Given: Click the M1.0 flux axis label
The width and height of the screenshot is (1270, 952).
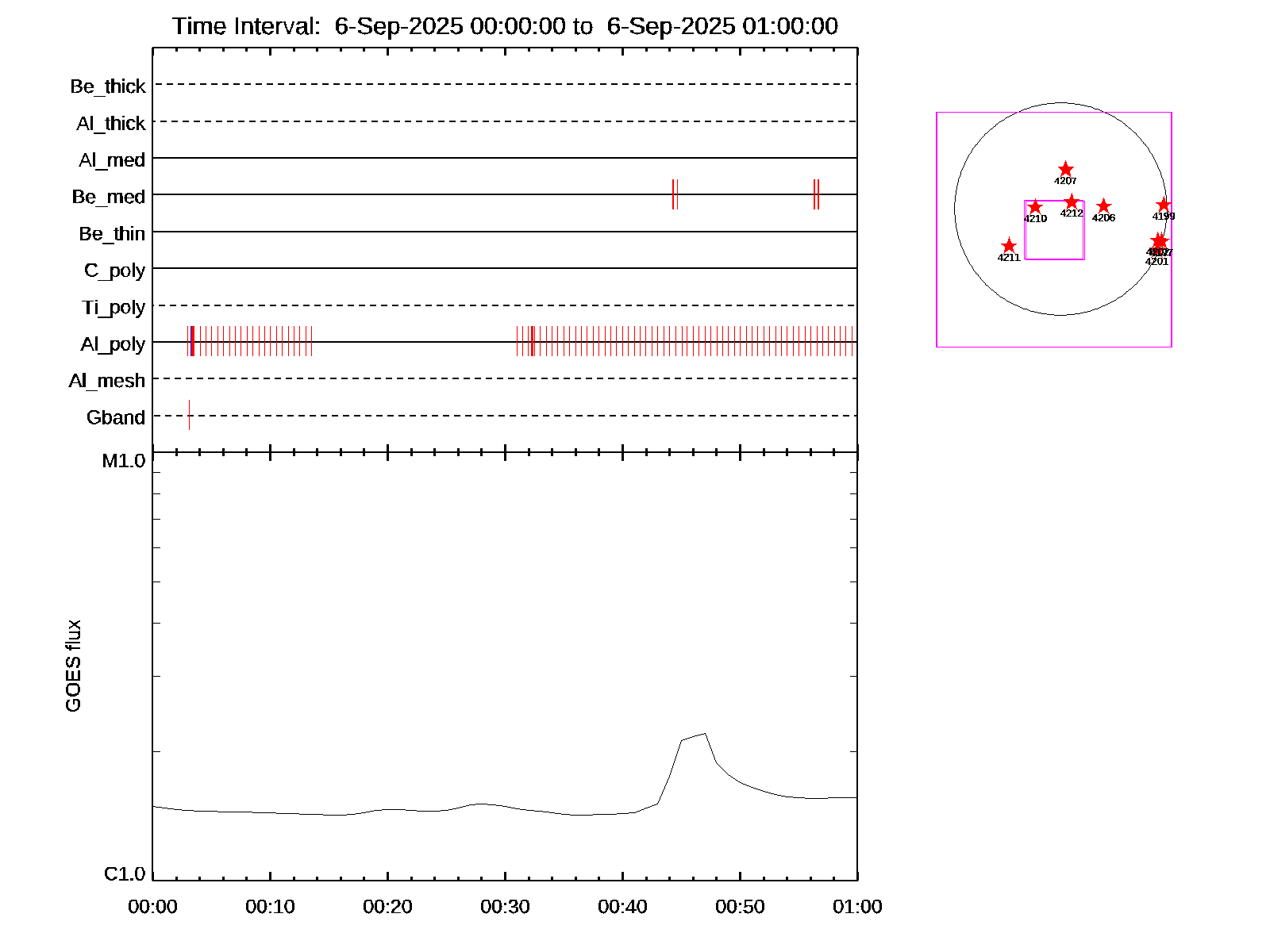Looking at the screenshot, I should (124, 461).
